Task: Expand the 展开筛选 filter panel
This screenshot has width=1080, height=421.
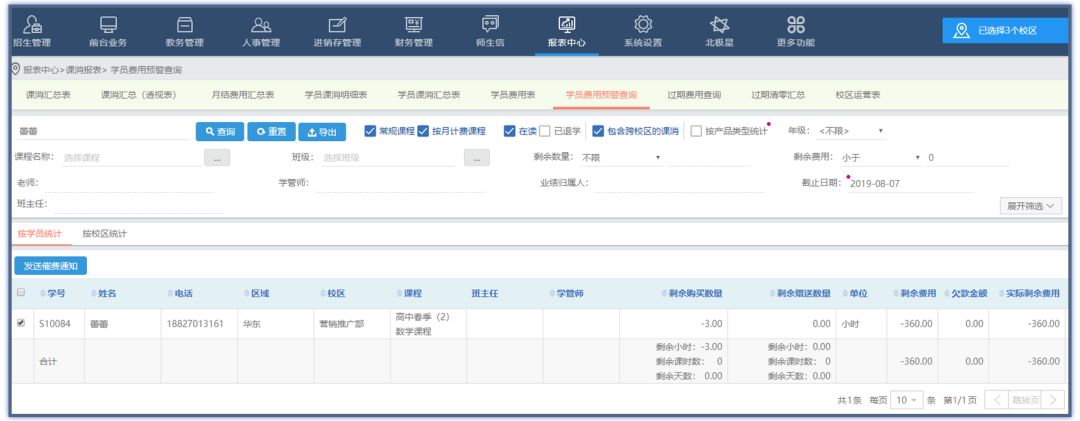Action: tap(1034, 205)
